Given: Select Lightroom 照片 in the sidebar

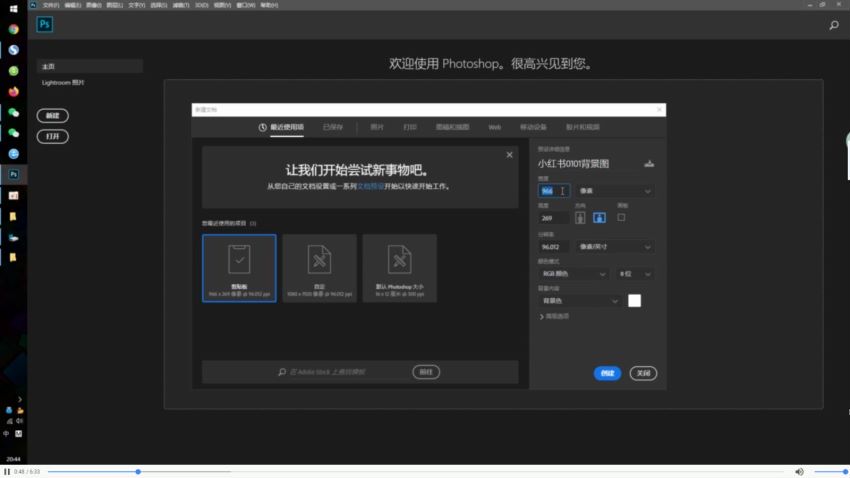Looking at the screenshot, I should point(63,82).
